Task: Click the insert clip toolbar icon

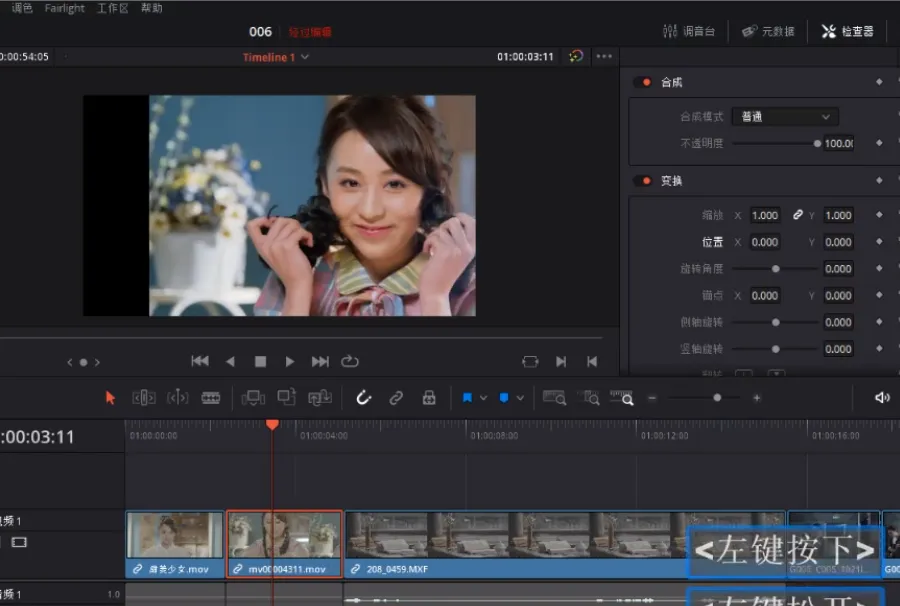Action: (253, 398)
